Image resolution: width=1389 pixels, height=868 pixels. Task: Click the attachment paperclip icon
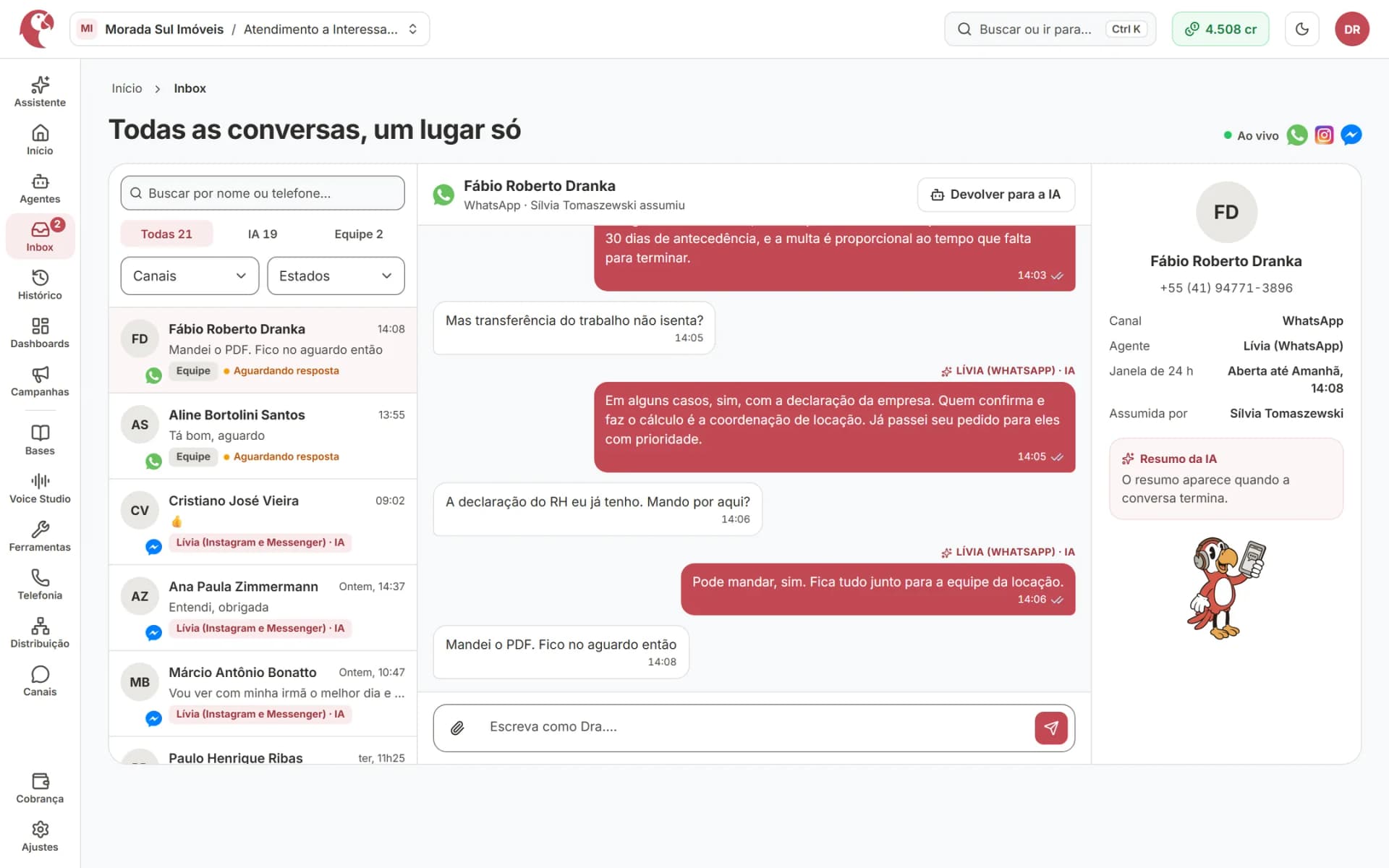pyautogui.click(x=457, y=728)
